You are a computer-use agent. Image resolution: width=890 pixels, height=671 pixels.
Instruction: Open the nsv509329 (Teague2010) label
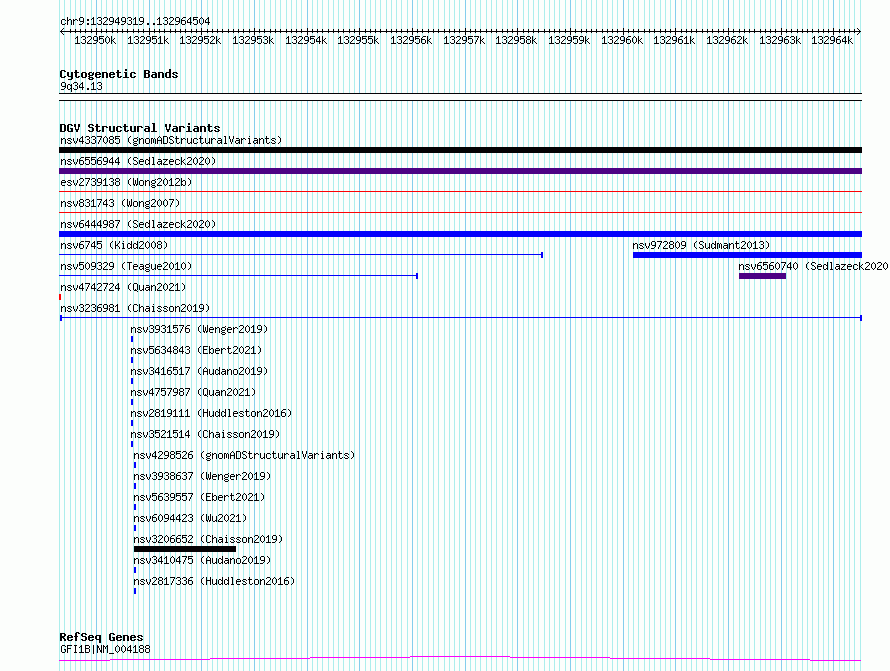[x=126, y=266]
